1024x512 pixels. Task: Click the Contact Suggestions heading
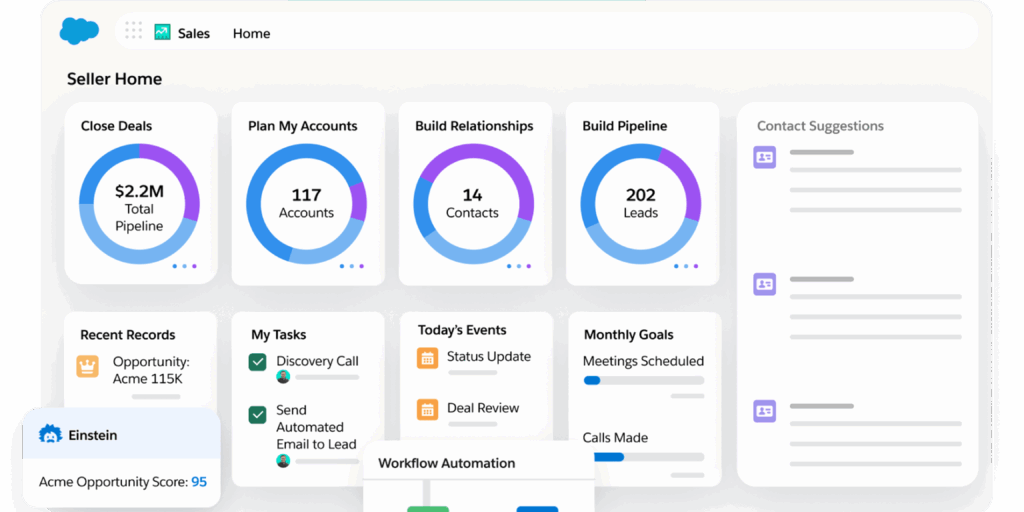(x=820, y=126)
